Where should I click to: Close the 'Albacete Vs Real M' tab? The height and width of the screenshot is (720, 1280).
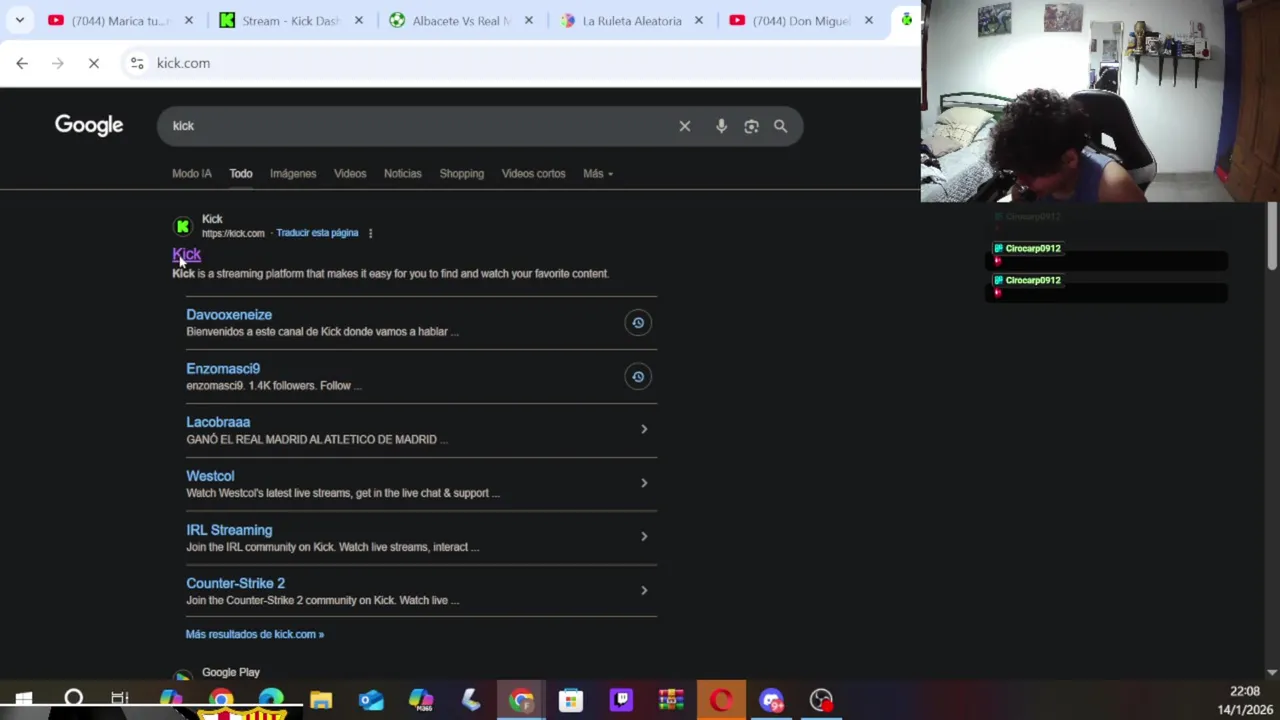[x=529, y=20]
